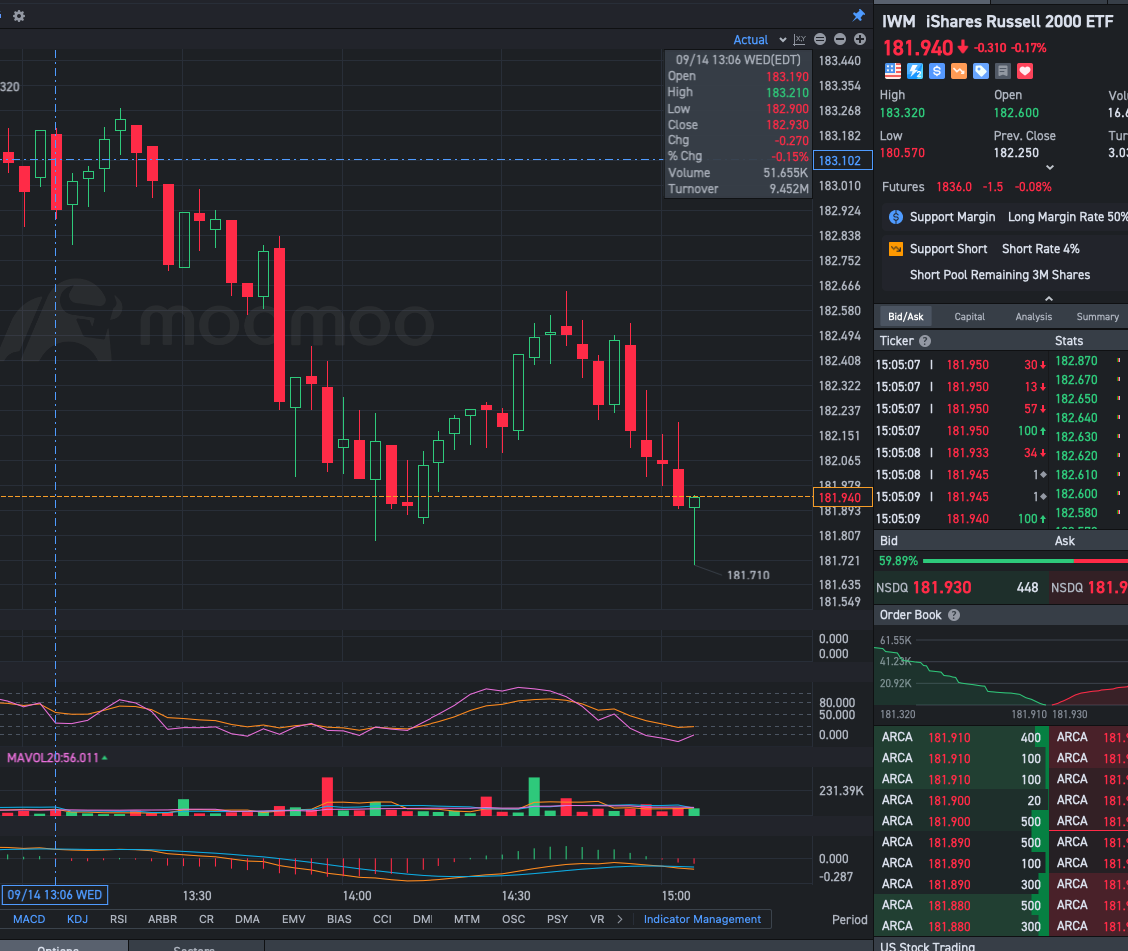The image size is (1128, 951).
Task: Click the Support Margin dollar icon
Action: (896, 217)
